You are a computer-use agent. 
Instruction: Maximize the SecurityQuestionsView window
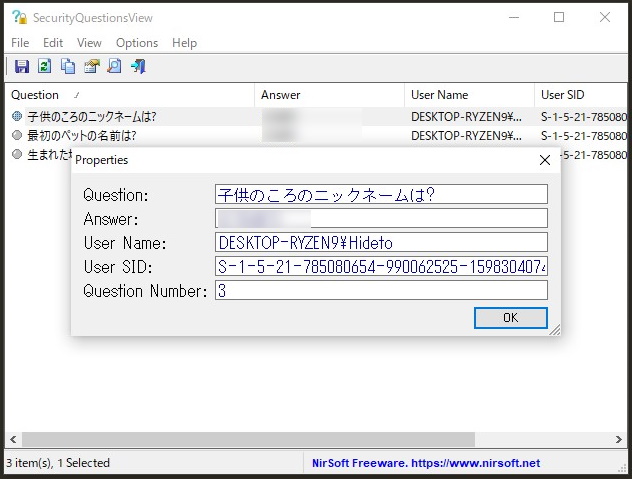pyautogui.click(x=559, y=17)
